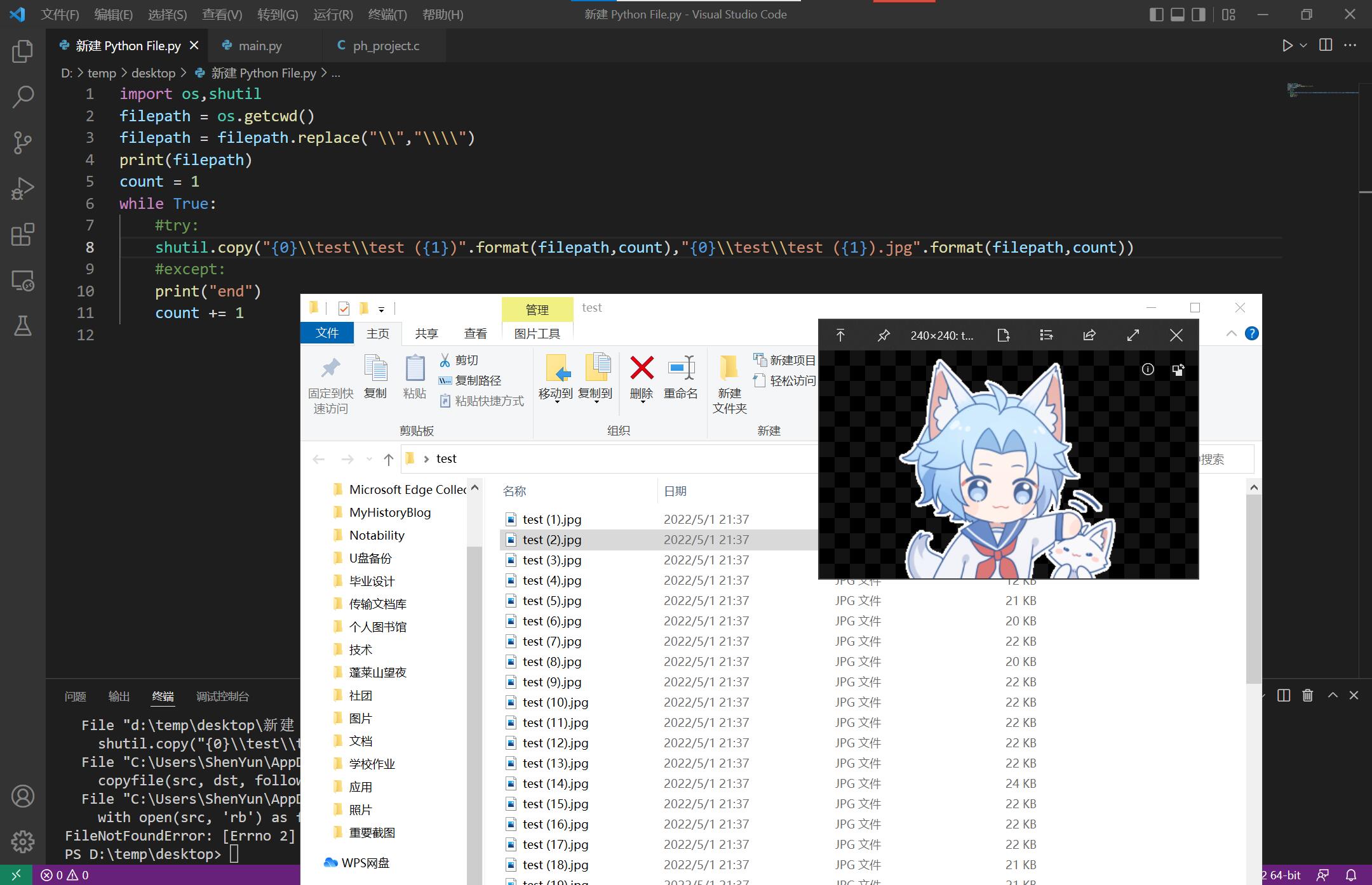Collapse the Explorer ribbon with the chevron
The height and width of the screenshot is (885, 1372).
click(x=1231, y=333)
